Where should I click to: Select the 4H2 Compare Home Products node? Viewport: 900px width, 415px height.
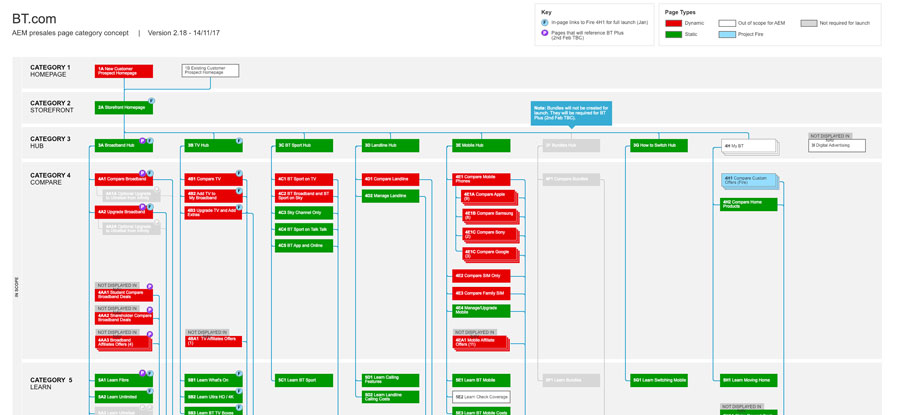(x=748, y=204)
